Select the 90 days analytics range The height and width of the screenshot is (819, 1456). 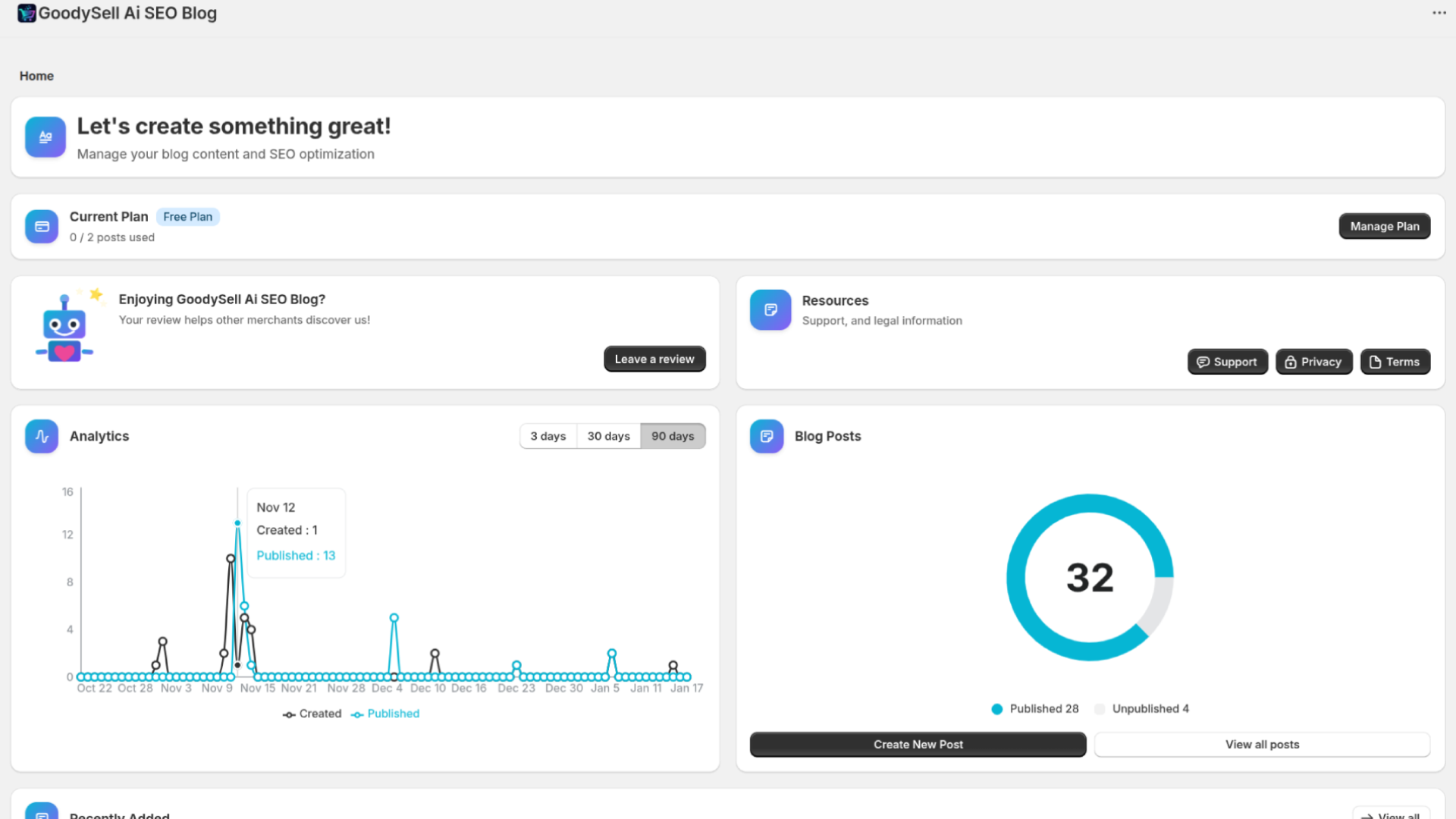(x=673, y=435)
